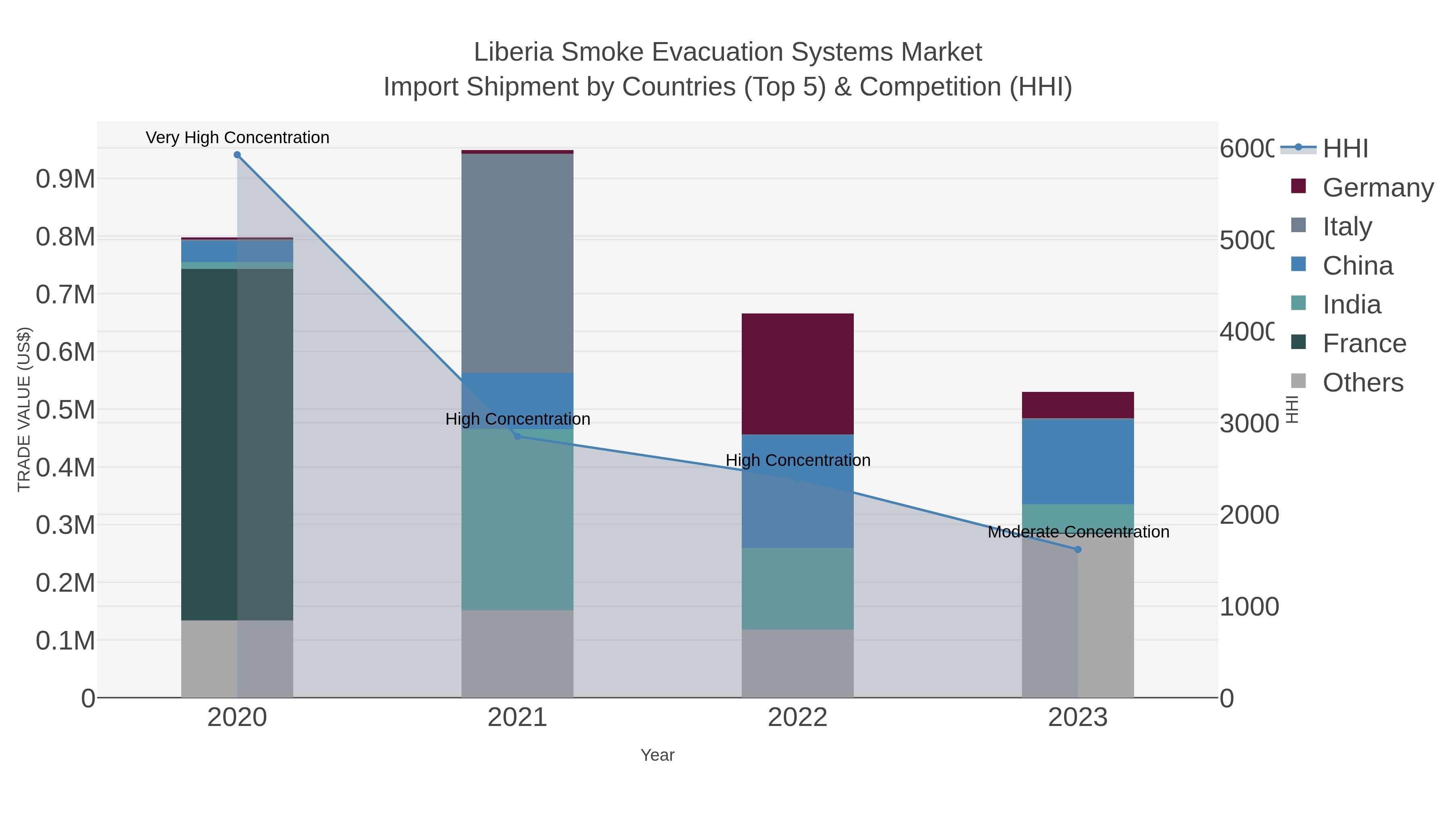
Task: Click the 2022 India bar segment
Action: tap(798, 589)
